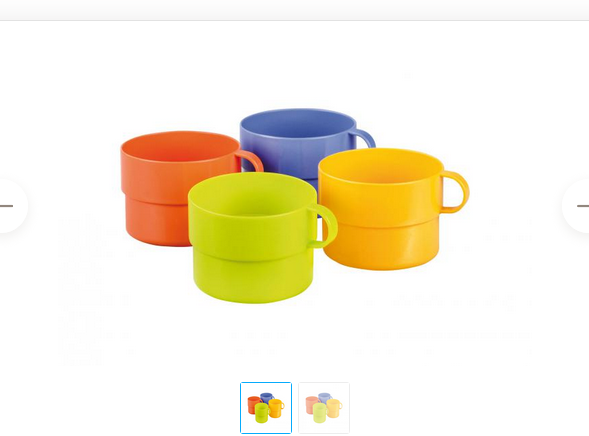Click the pale yellow cup in the second thumbnail
Image resolution: width=589 pixels, height=436 pixels.
pyautogui.click(x=334, y=409)
